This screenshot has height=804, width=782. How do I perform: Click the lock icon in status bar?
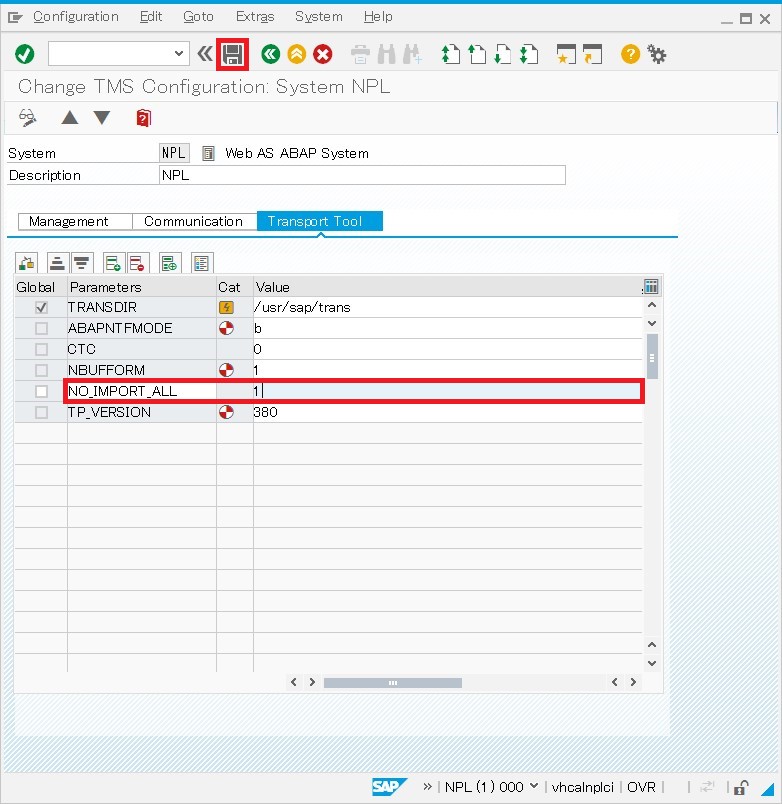pos(740,787)
